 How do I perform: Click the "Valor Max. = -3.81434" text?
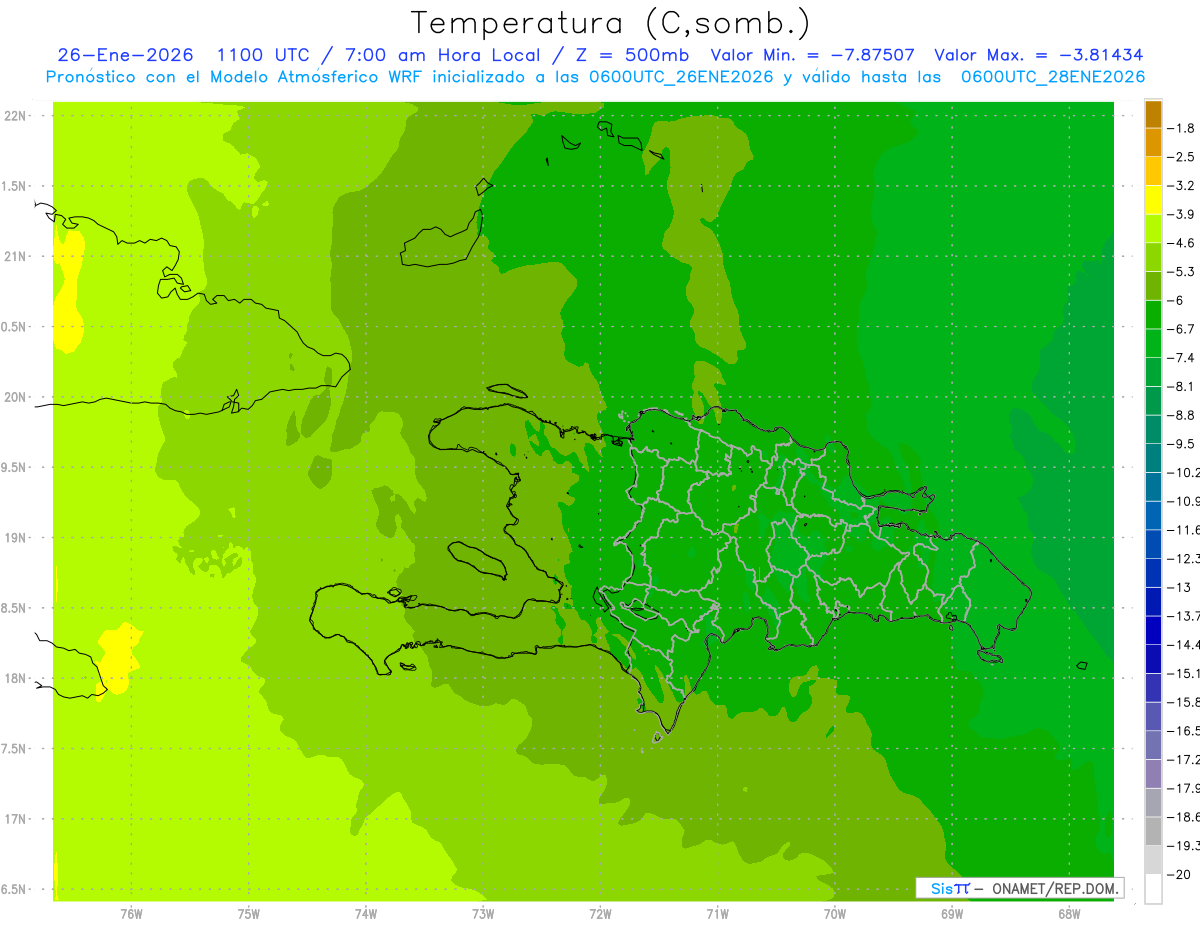(1038, 55)
